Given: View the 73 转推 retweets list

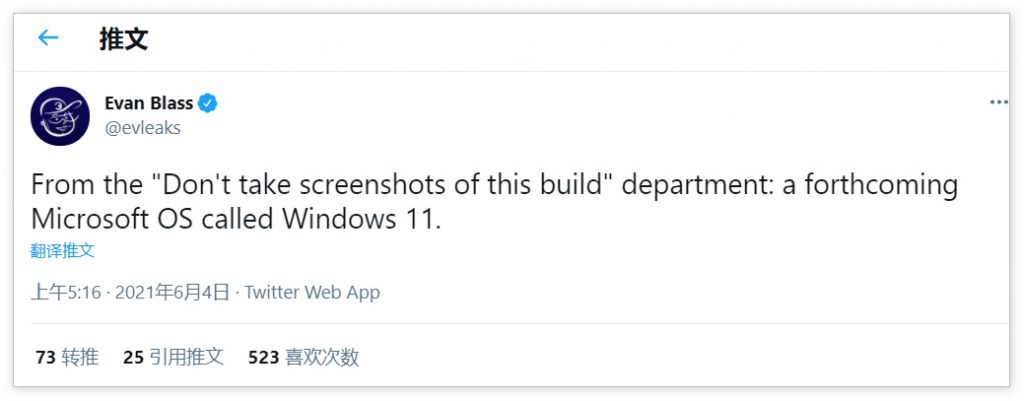Looking at the screenshot, I should (x=66, y=357).
